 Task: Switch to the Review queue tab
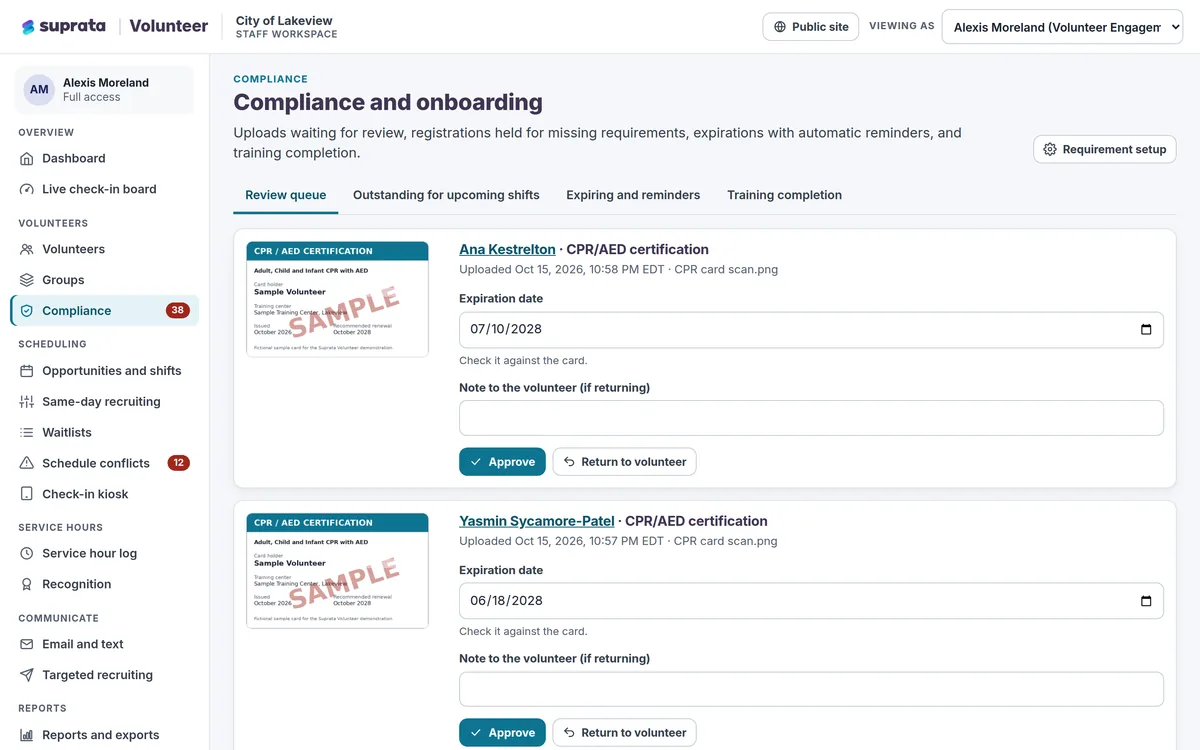point(286,195)
